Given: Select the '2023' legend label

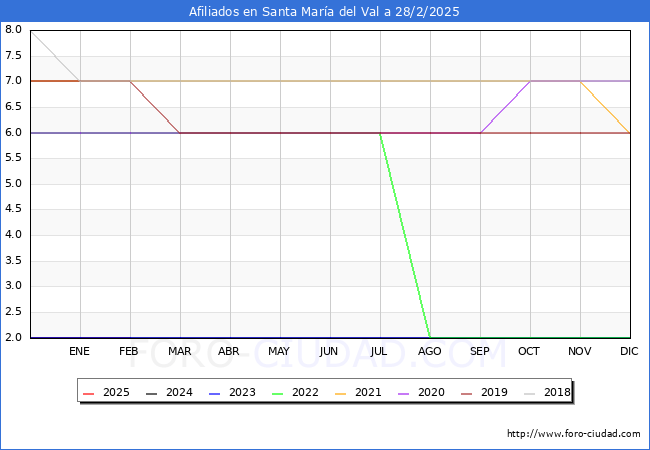Looking at the screenshot, I should (242, 392).
